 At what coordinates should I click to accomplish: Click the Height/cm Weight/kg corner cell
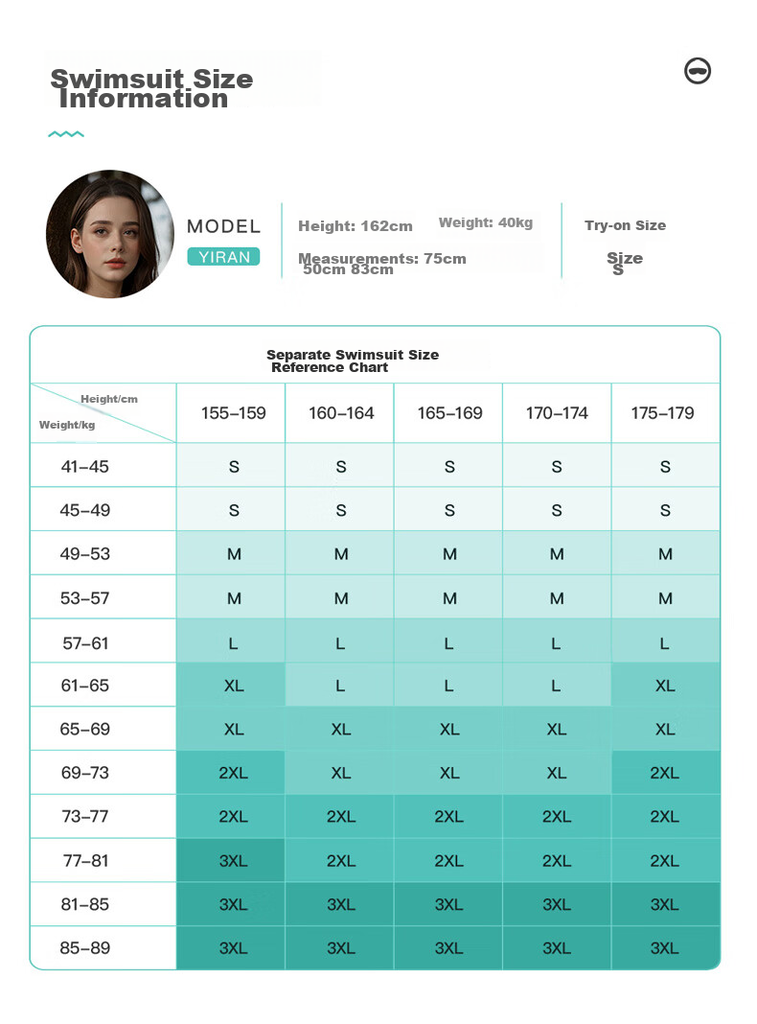[x=103, y=413]
